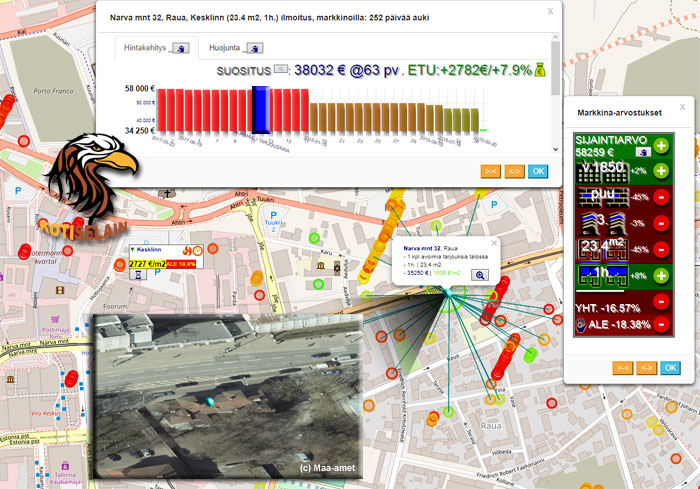Screen dimensions: 700x489
Task: Collapse the chart dialog with the >-< button
Action: pyautogui.click(x=491, y=171)
